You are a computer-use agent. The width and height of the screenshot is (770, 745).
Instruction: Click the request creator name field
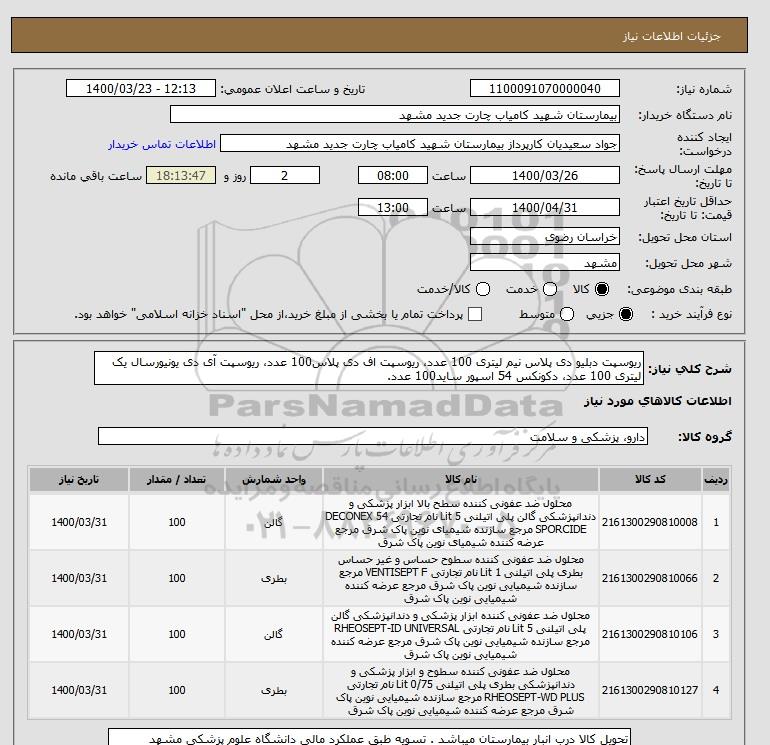coord(420,144)
